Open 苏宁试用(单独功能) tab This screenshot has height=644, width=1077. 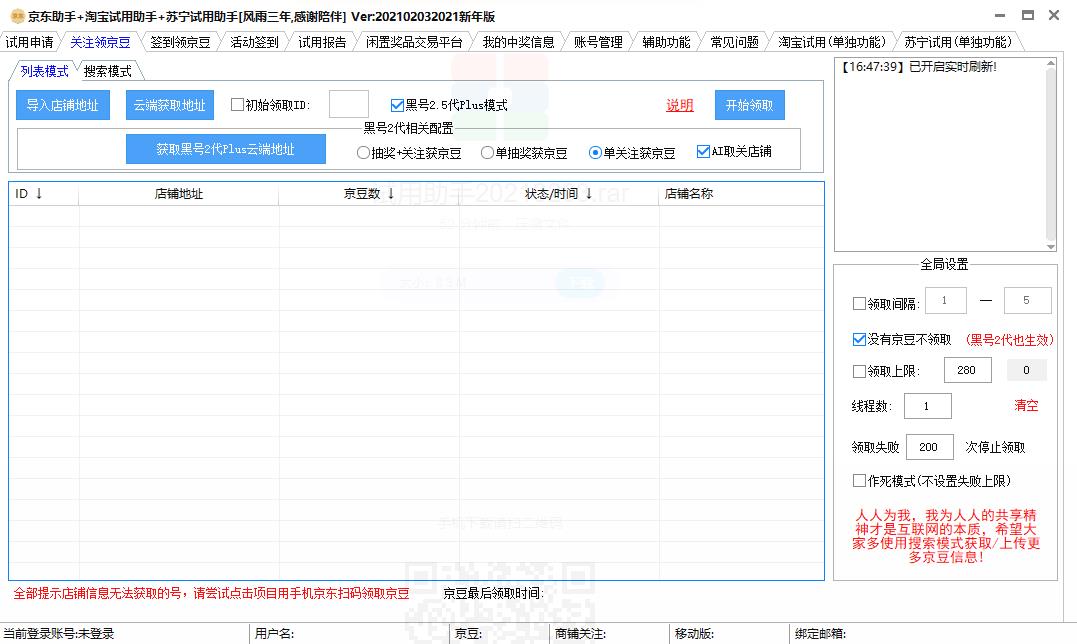pyautogui.click(x=957, y=42)
